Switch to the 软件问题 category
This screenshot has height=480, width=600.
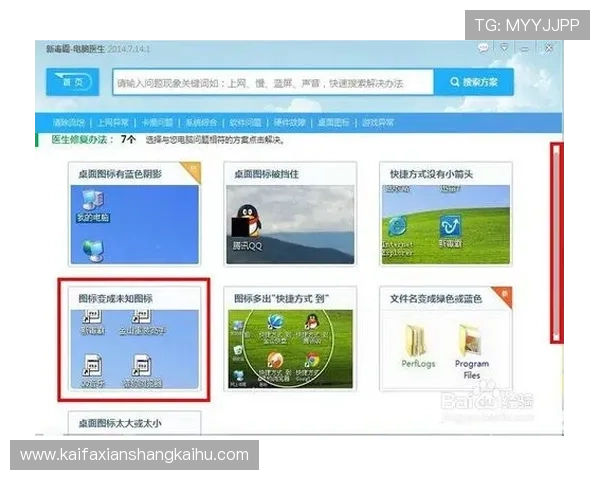pyautogui.click(x=245, y=122)
